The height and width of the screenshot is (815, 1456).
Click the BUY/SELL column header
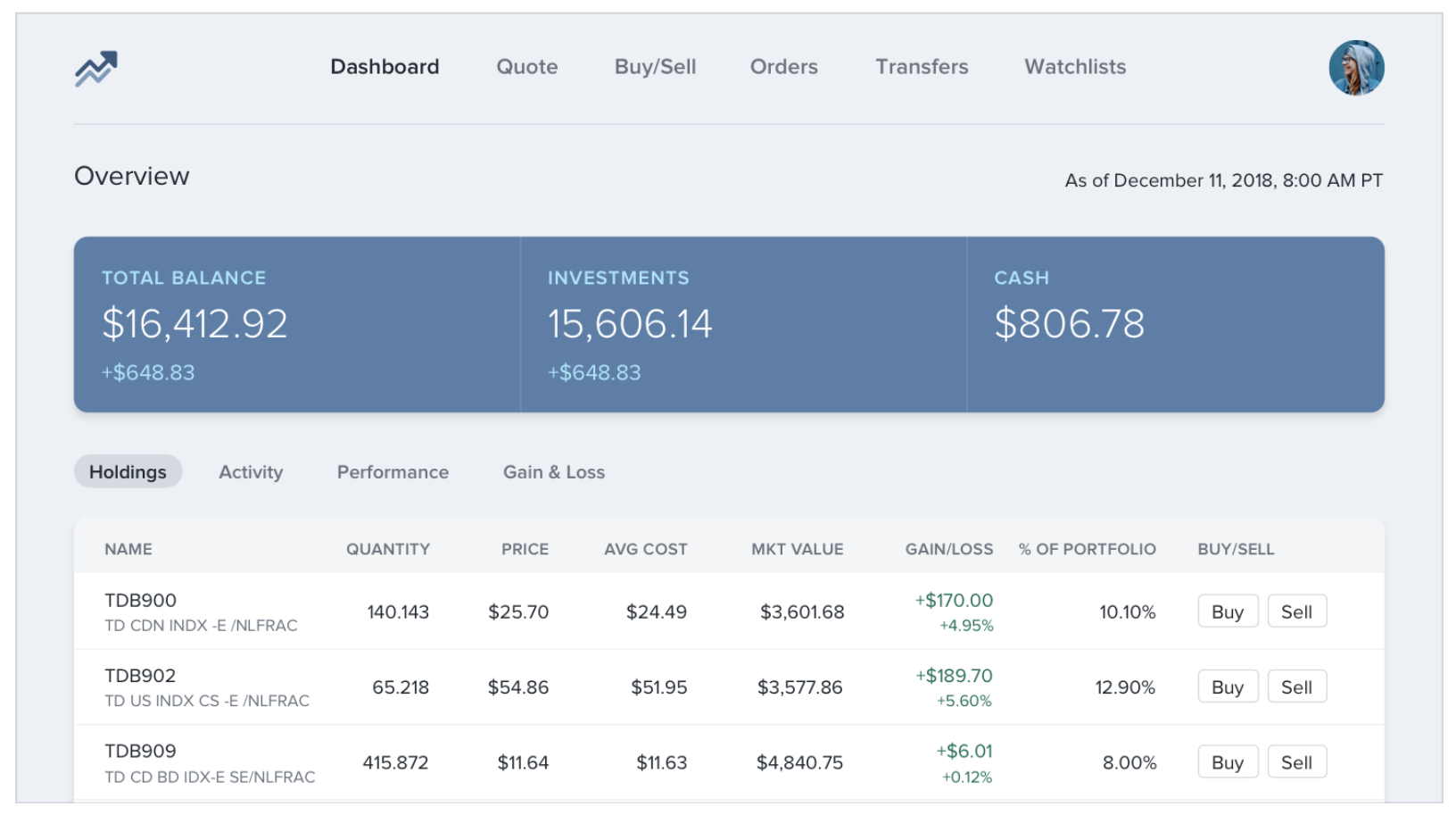(x=1236, y=549)
